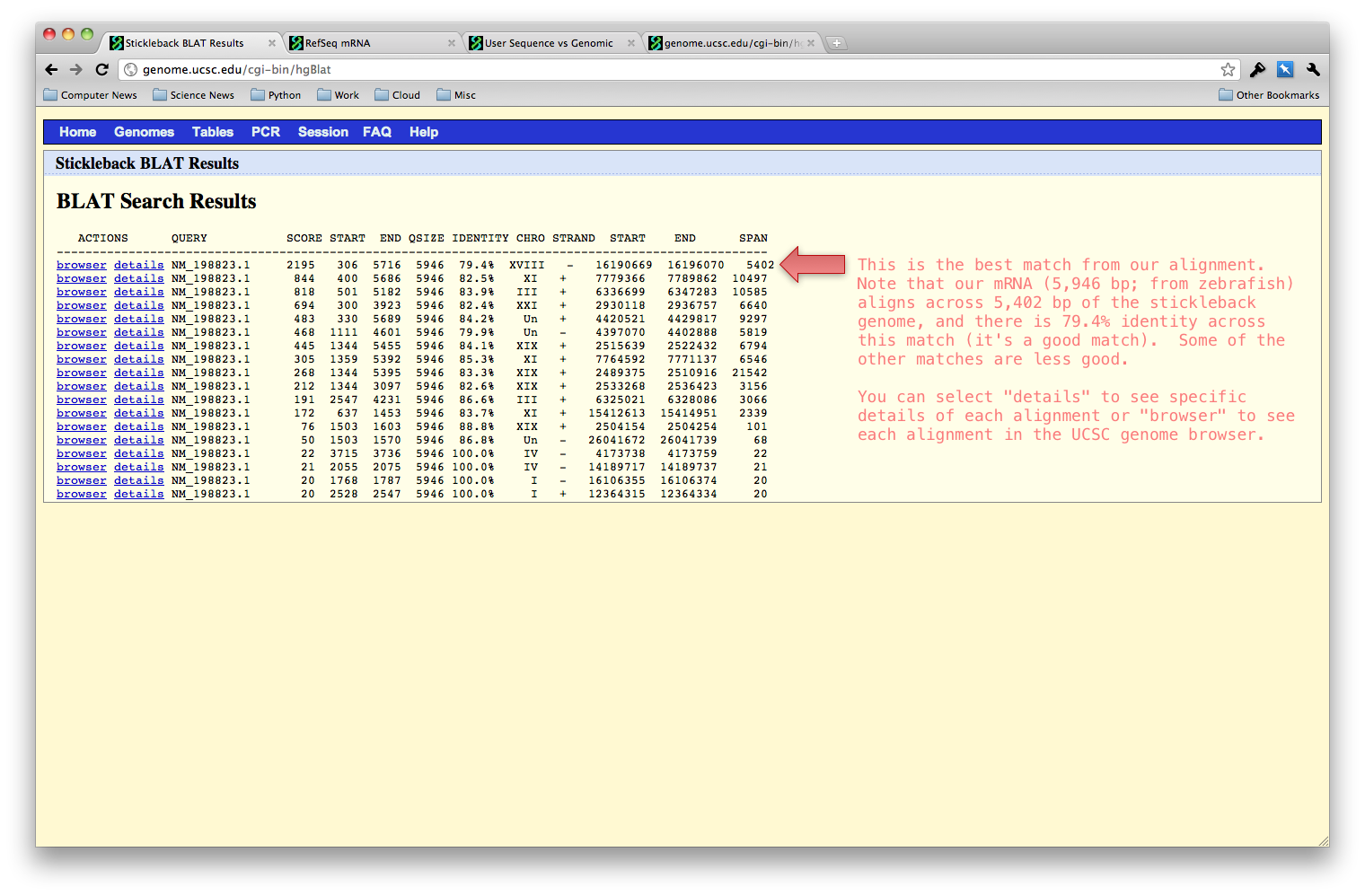The height and width of the screenshot is (896, 1365).
Task: Open the Misc bookmarks folder
Action: 456,95
